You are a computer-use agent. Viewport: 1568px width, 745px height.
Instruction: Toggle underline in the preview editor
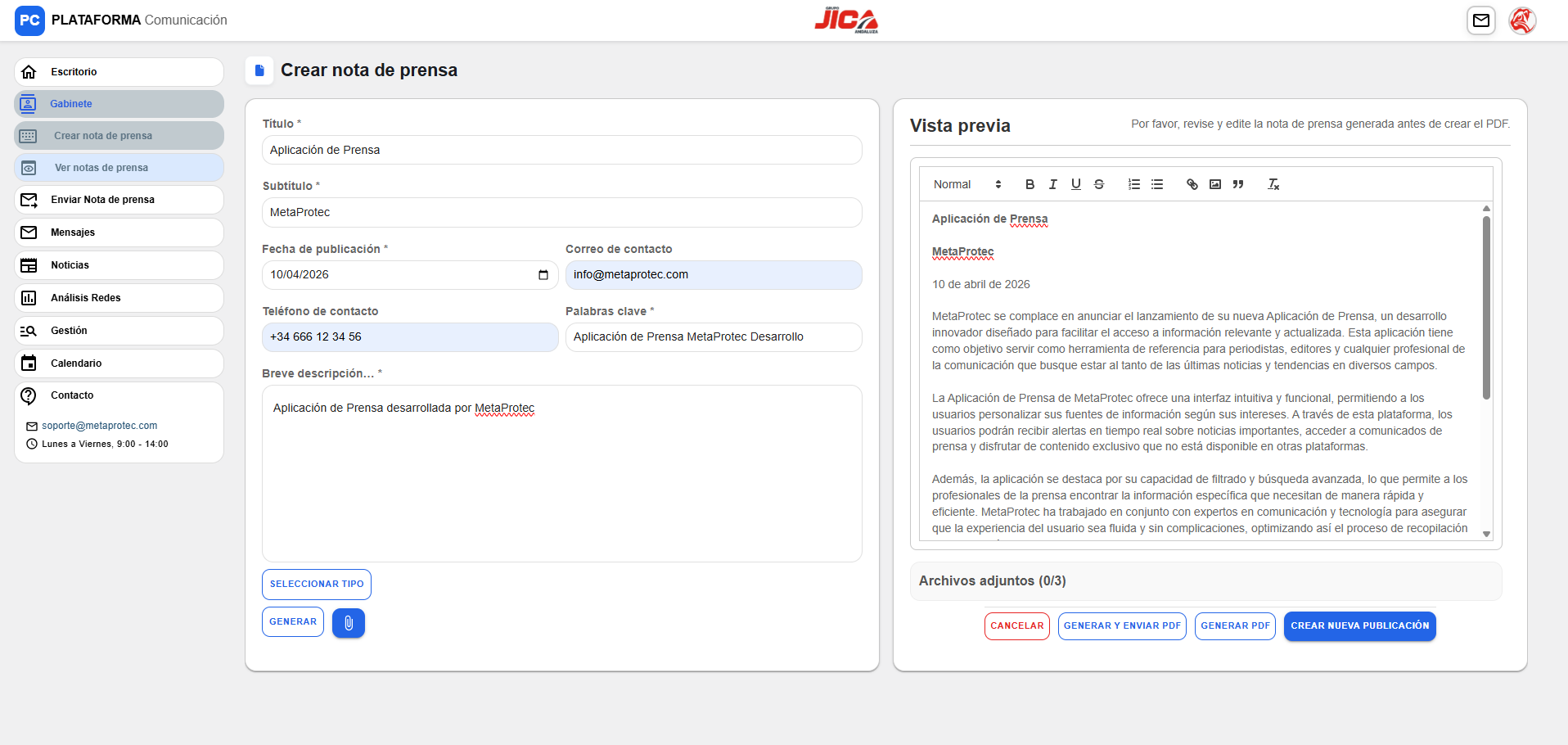[x=1076, y=184]
